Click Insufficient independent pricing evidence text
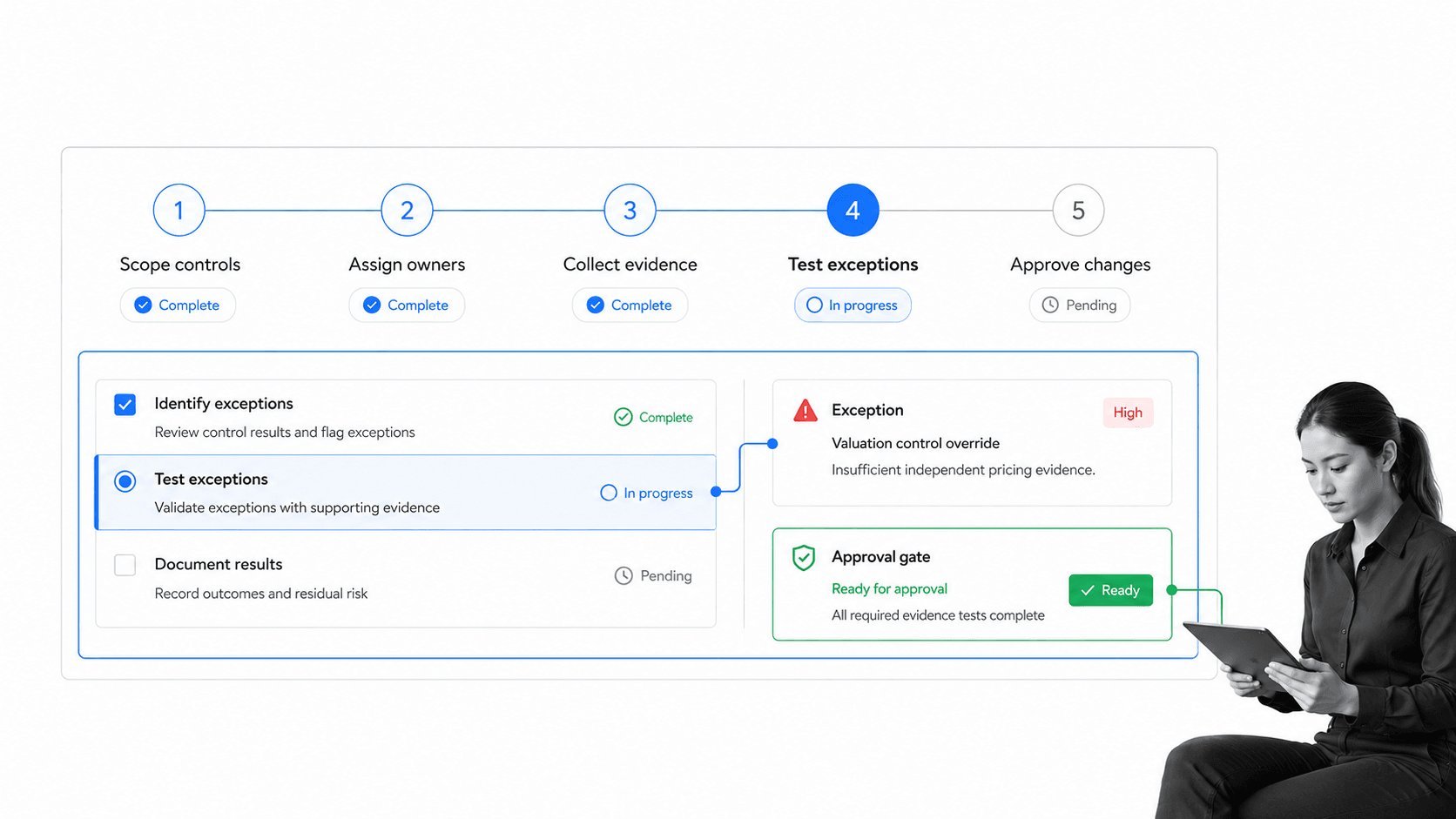Viewport: 1456px width, 819px height. point(963,470)
